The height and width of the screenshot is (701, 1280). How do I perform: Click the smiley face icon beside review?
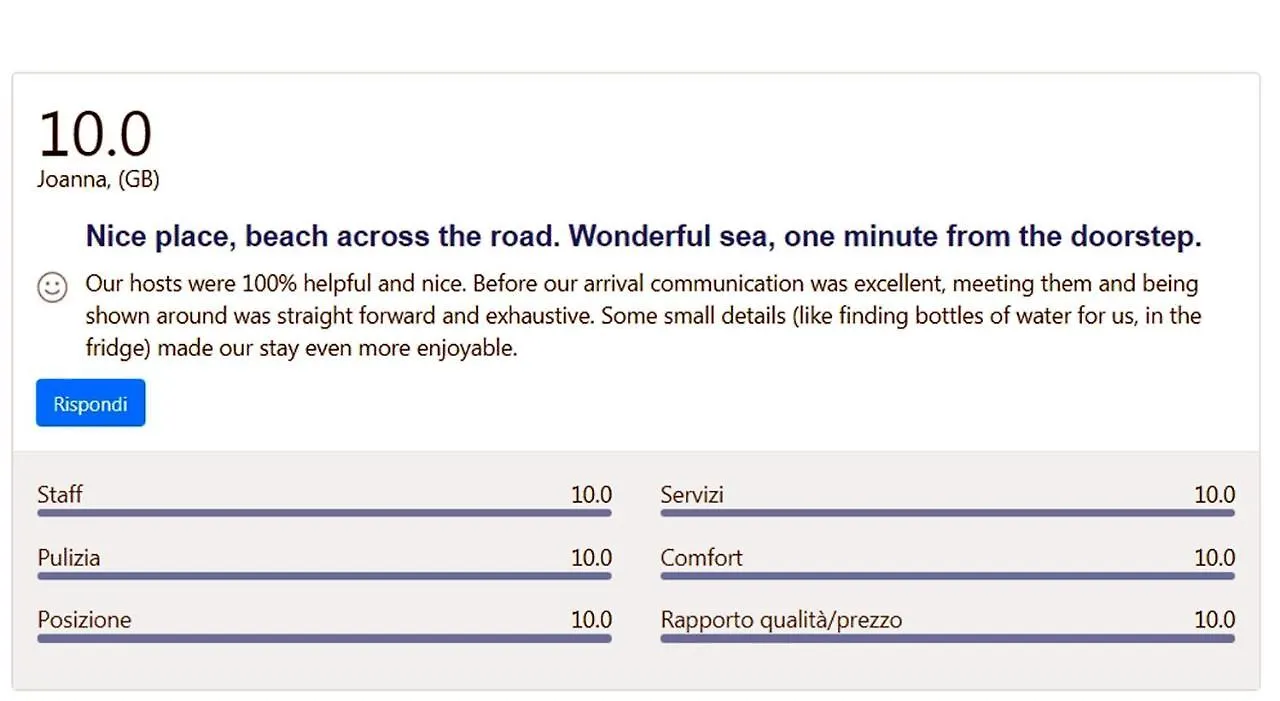pos(52,288)
